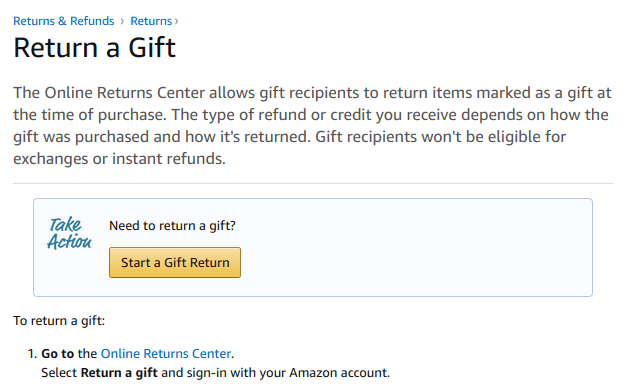Image resolution: width=633 pixels, height=392 pixels.
Task: Click the chevron after Returns & Refunds
Action: click(122, 21)
